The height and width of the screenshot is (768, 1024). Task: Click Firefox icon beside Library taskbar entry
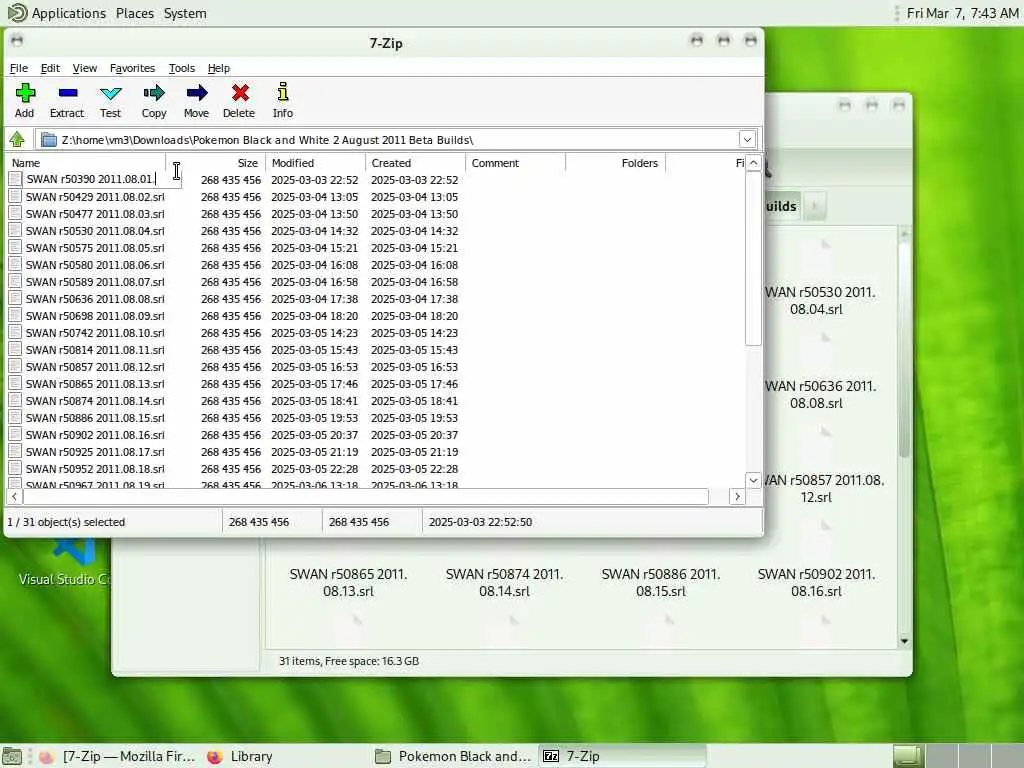click(214, 756)
